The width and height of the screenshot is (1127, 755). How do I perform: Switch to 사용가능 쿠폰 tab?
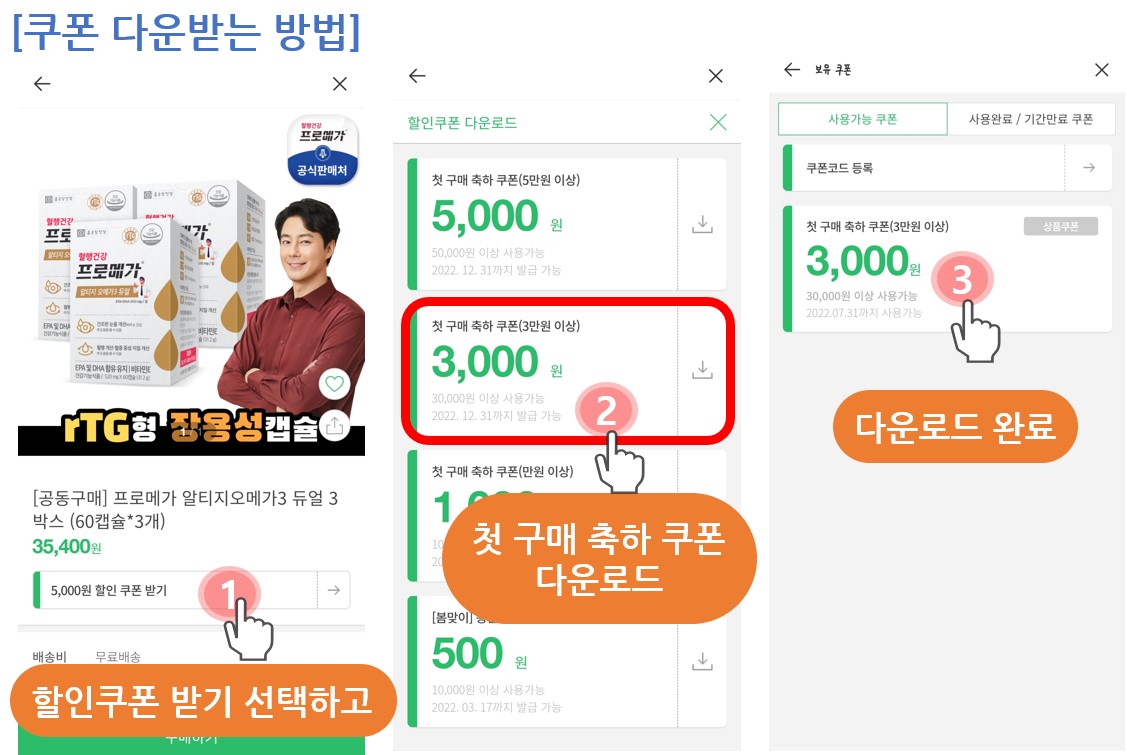(x=862, y=119)
